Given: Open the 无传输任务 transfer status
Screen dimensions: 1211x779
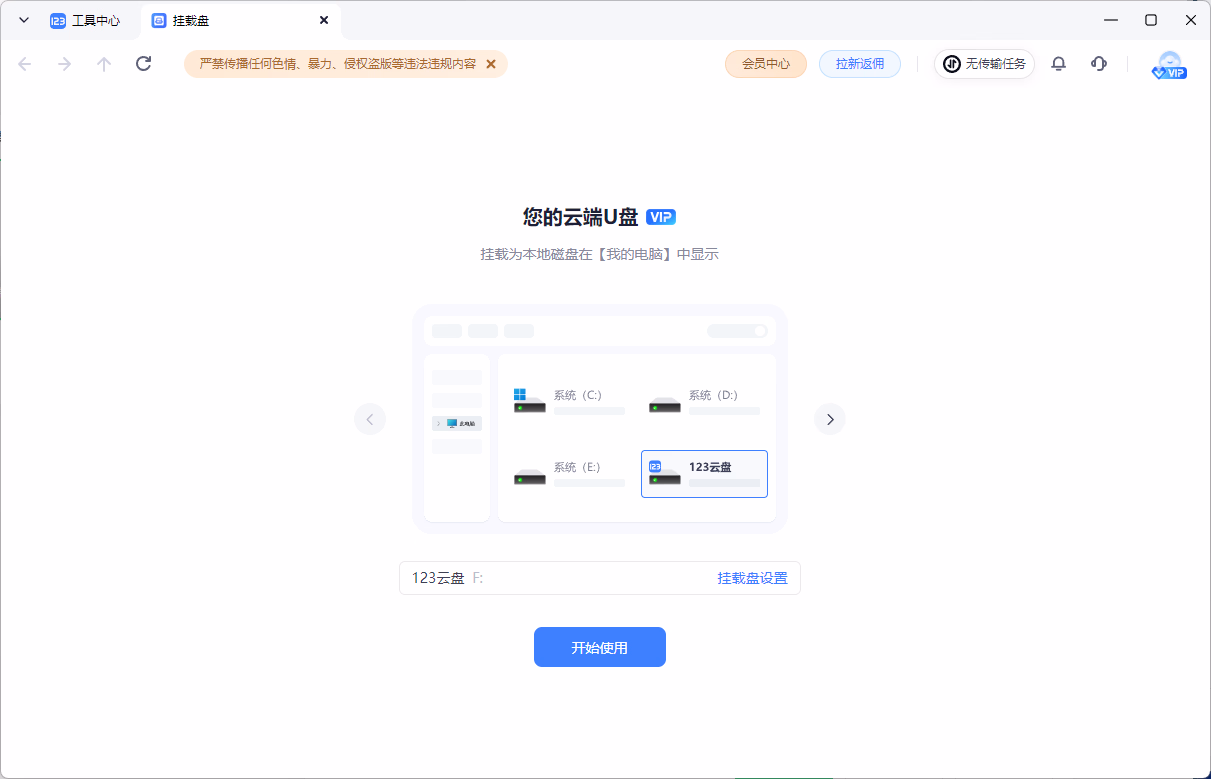Looking at the screenshot, I should pyautogui.click(x=984, y=64).
